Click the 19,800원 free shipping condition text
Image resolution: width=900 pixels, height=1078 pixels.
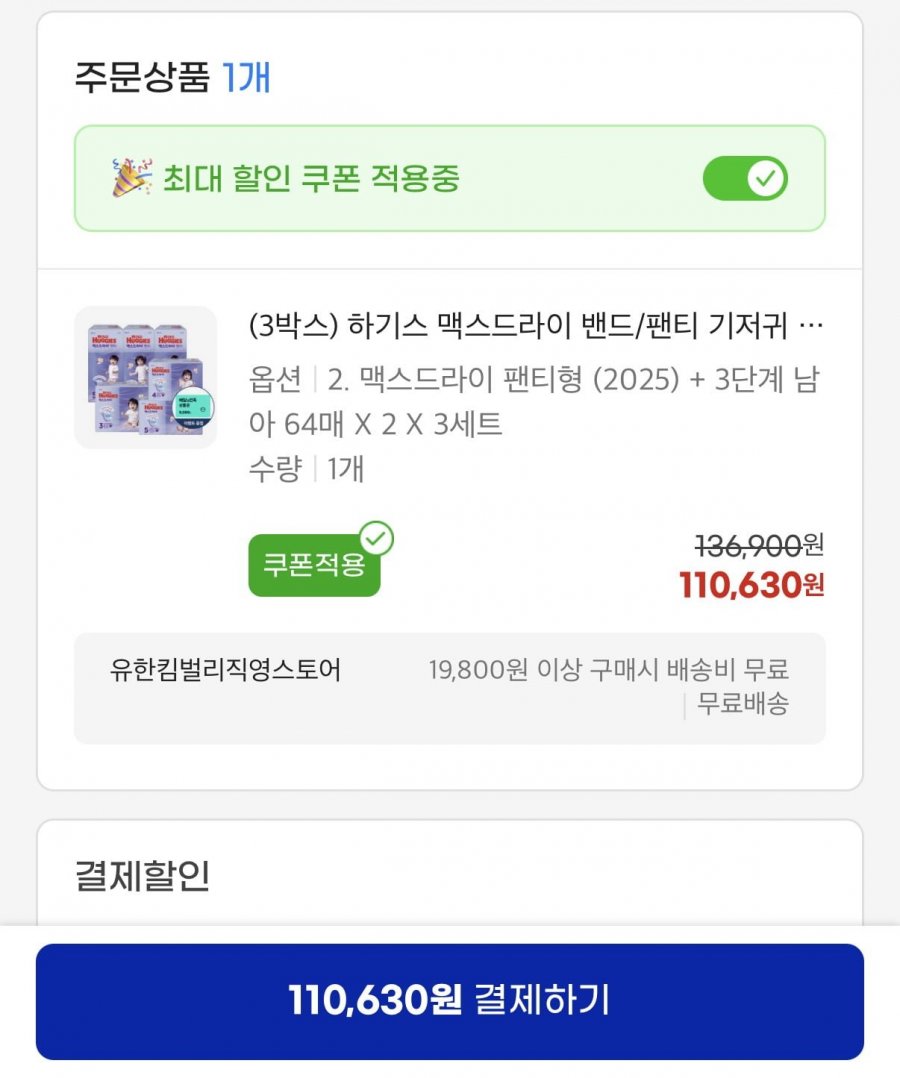[x=608, y=670]
